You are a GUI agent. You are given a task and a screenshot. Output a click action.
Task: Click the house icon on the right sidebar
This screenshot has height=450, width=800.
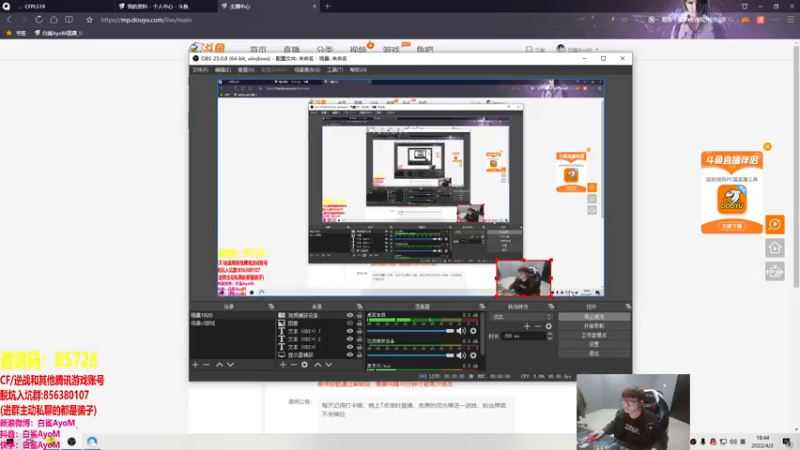[x=774, y=248]
